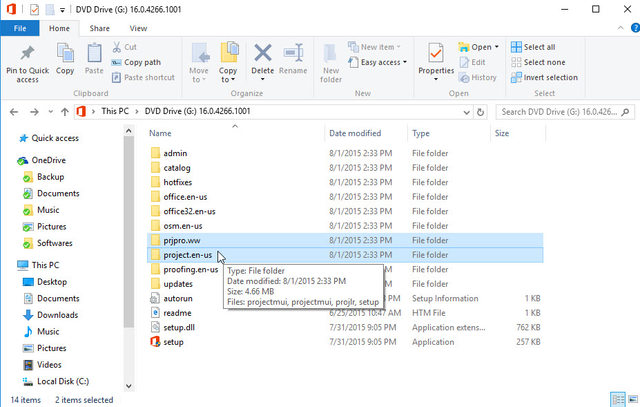640x407 pixels.
Task: Expand address bar history dropdown
Action: 467,112
